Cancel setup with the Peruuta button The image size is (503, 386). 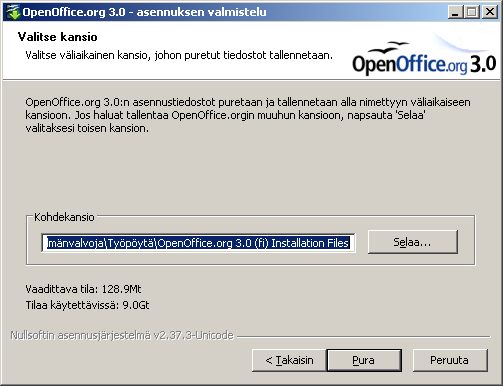coord(450,360)
